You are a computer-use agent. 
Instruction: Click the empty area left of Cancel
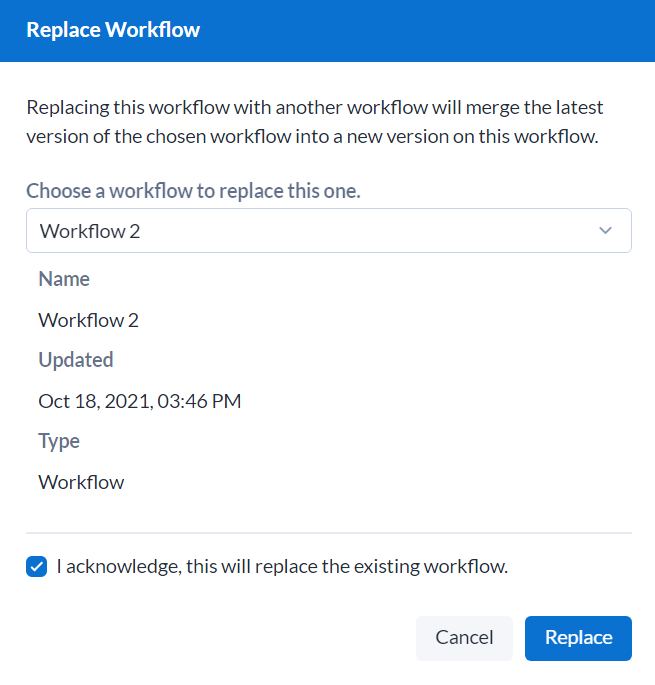[x=210, y=638]
